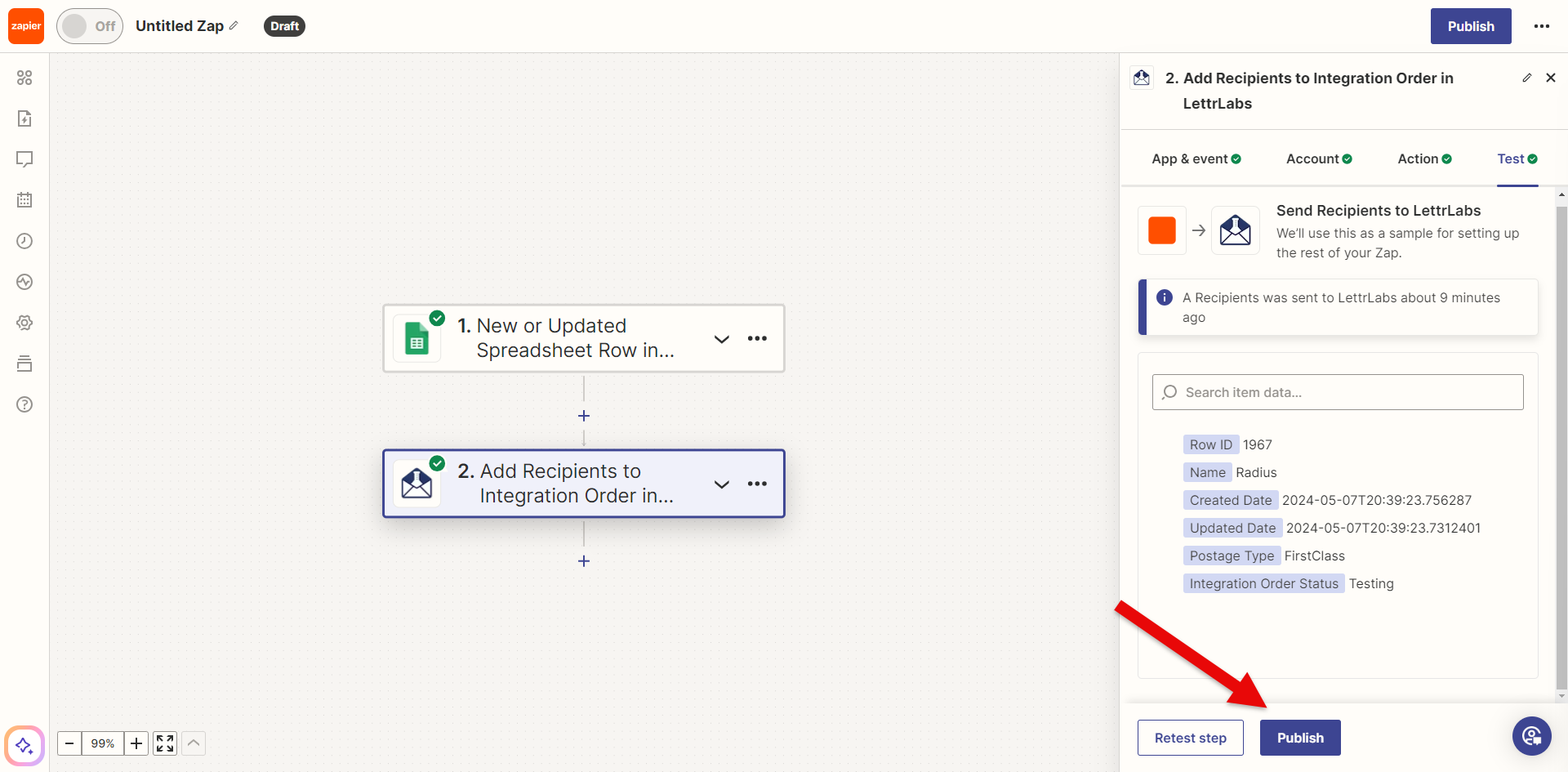Switch to the Test tab
The width and height of the screenshot is (1568, 772).
tap(1517, 158)
